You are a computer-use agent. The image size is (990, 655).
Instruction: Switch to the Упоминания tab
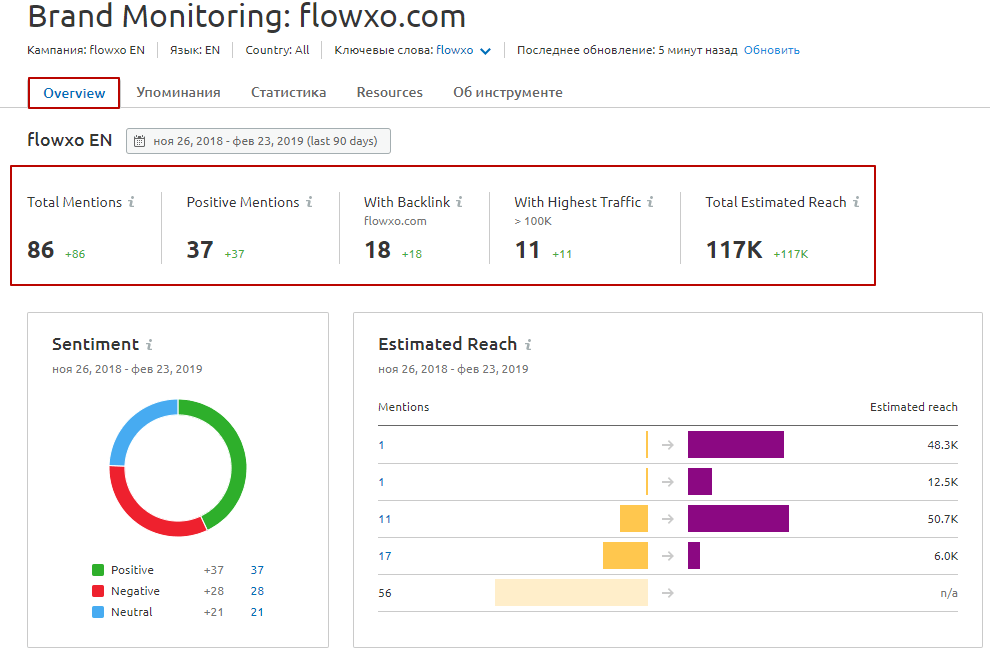tap(178, 93)
